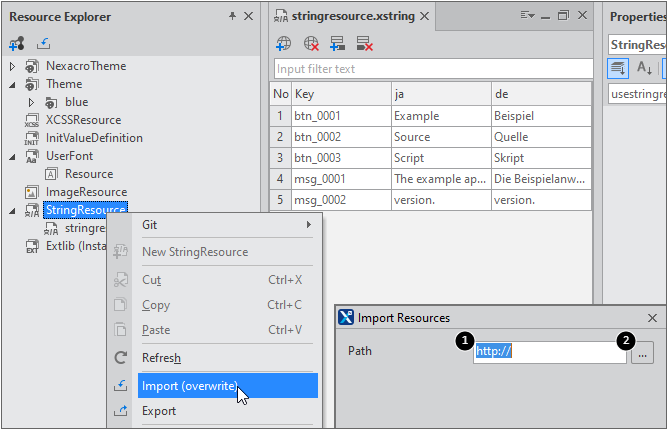The width and height of the screenshot is (667, 429).
Task: Toggle categorized view in Properties panel
Action: (619, 68)
